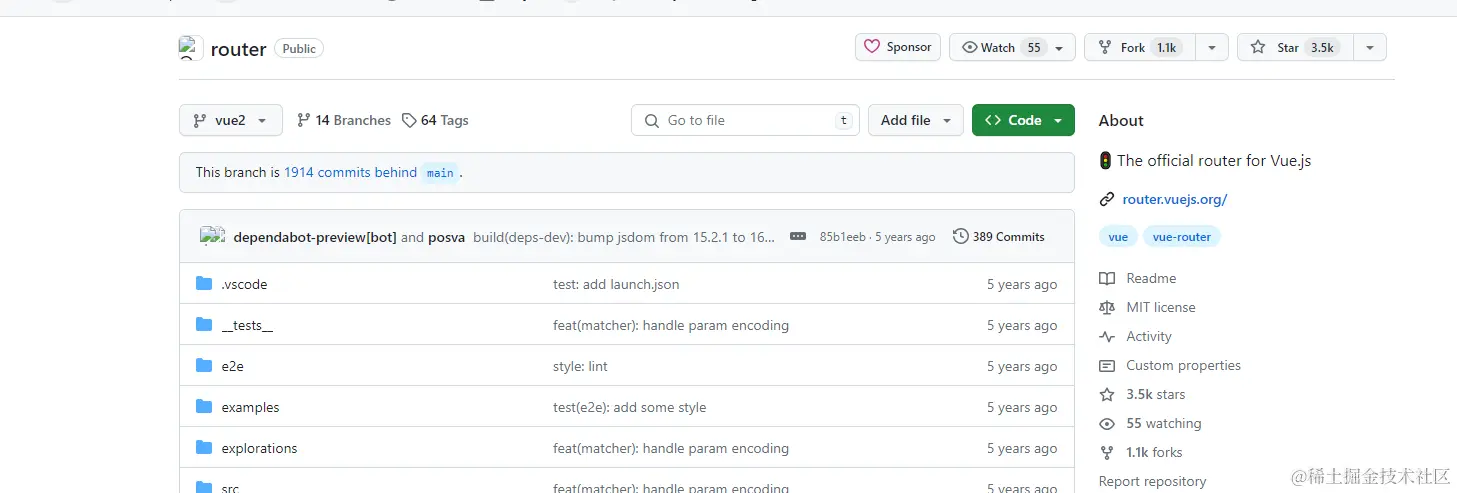1457x493 pixels.
Task: Click the folder icon beside e2e
Action: (204, 365)
